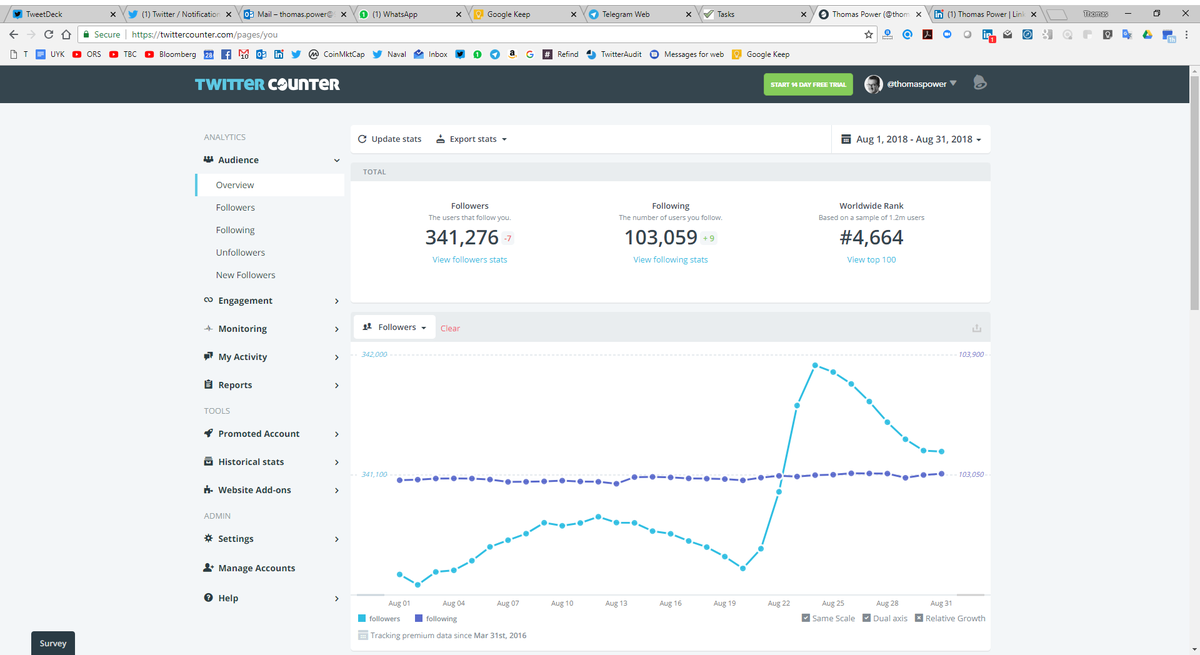
Task: Click the thomaspower profile avatar
Action: click(x=873, y=84)
